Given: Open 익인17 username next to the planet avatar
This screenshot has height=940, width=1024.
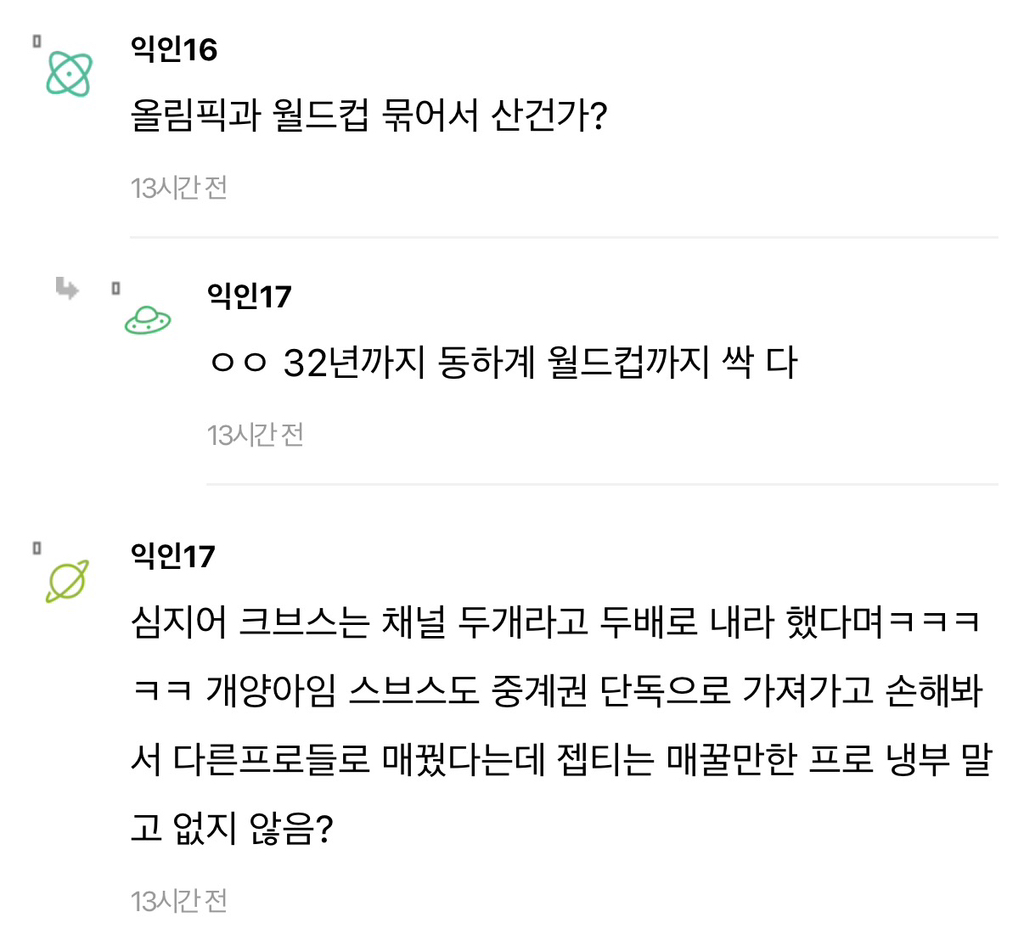Looking at the screenshot, I should coord(173,556).
